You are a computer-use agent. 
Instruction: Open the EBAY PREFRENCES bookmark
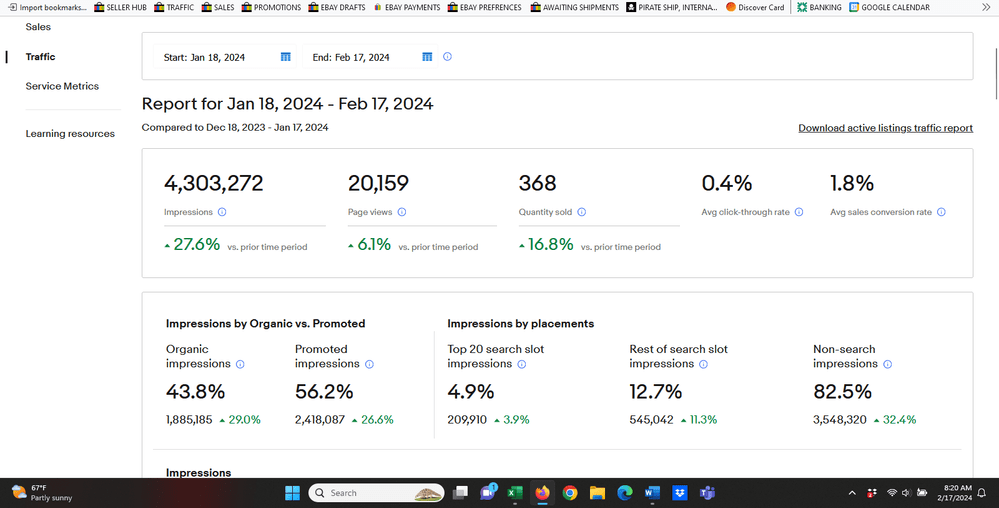point(484,7)
